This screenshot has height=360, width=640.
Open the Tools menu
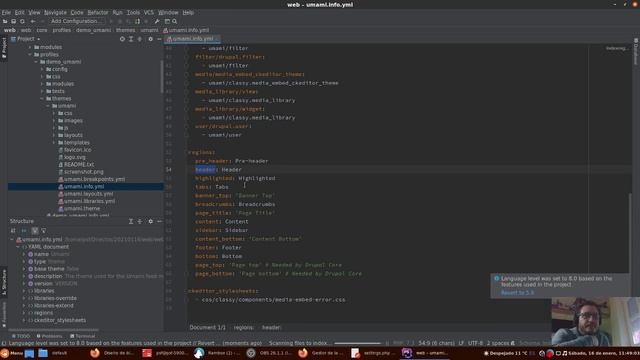[x=133, y=13]
